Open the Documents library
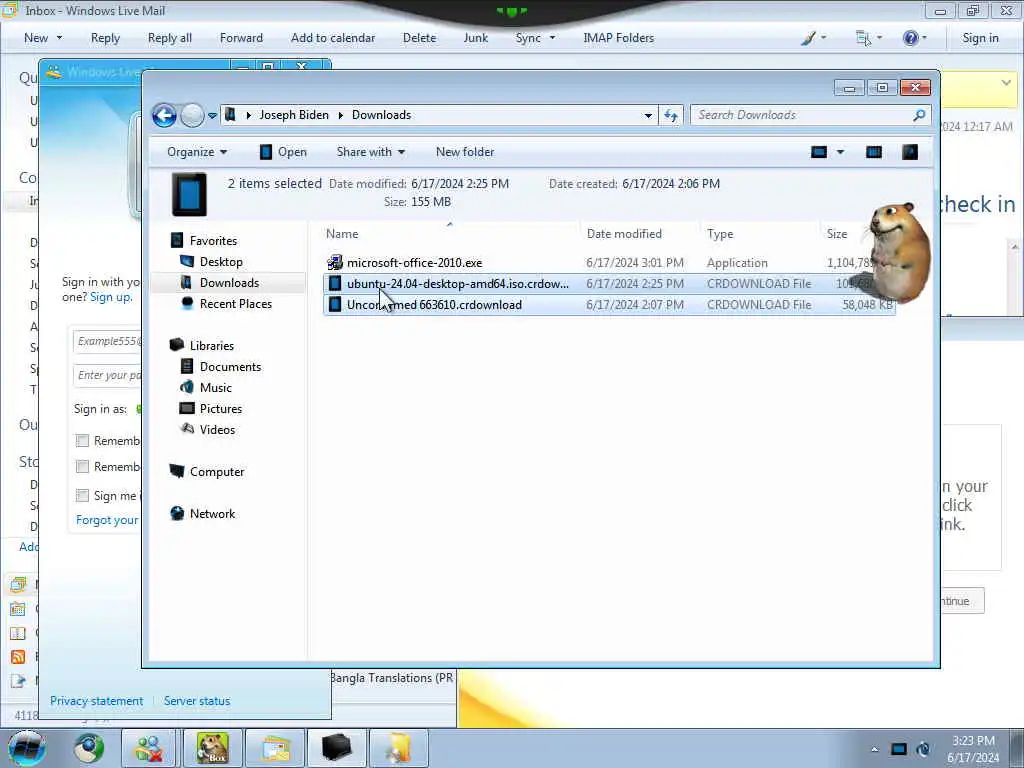This screenshot has height=768, width=1024. click(230, 366)
